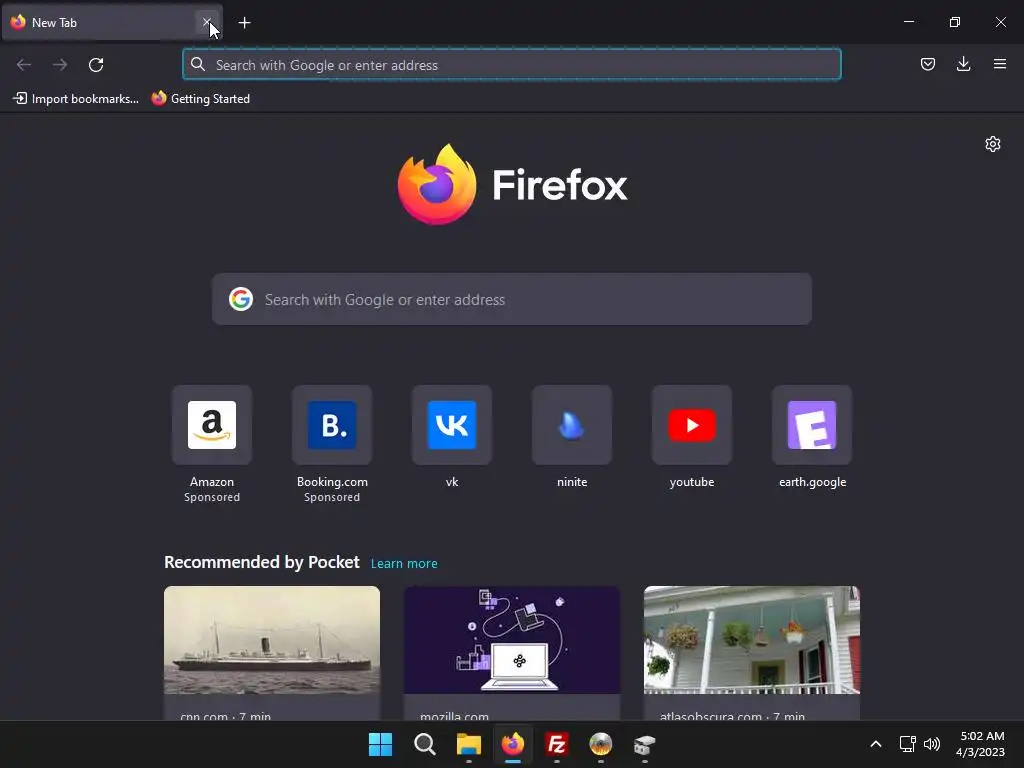Open network status in system tray
Screen dimensions: 1024x768
pyautogui.click(x=907, y=744)
